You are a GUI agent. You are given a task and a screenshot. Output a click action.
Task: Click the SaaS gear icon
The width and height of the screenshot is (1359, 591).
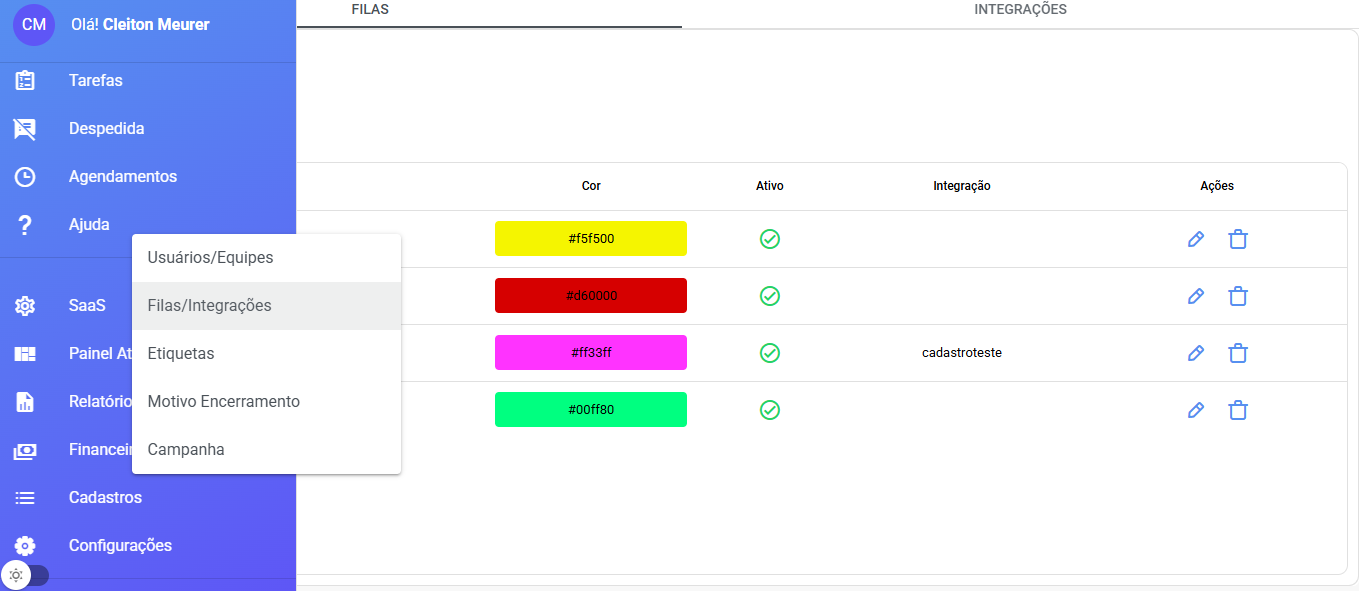tap(25, 306)
